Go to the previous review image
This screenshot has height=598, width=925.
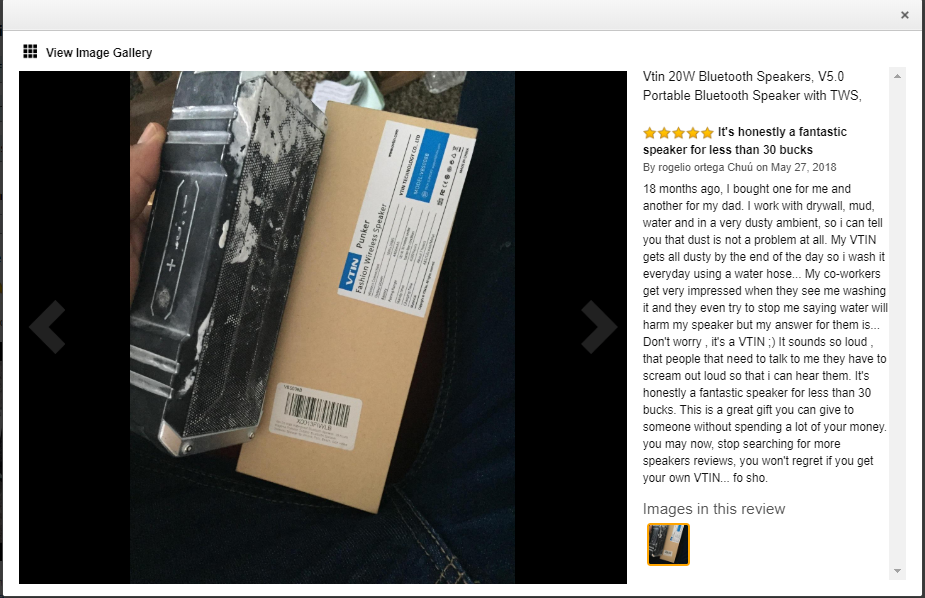[47, 327]
